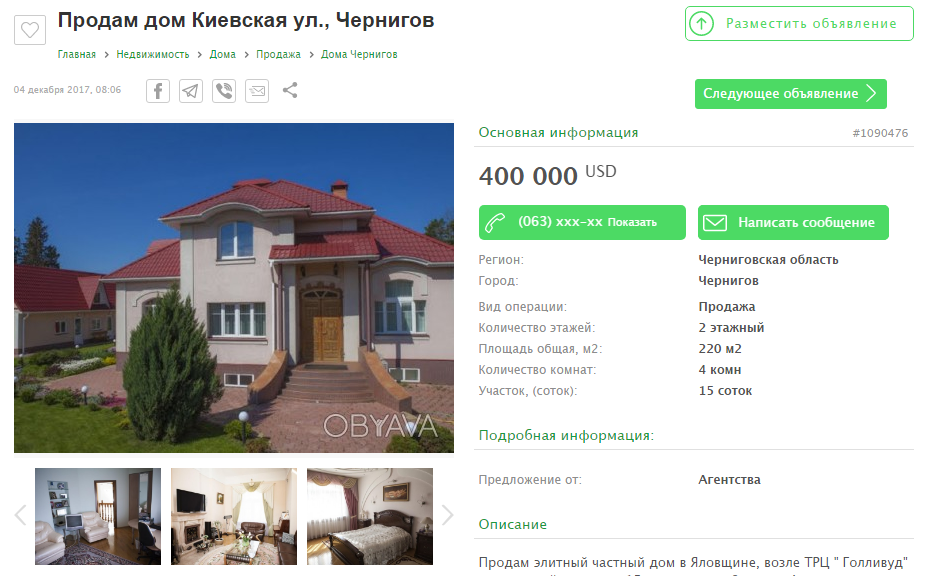Open Недвижимость breadcrumb link
This screenshot has height=576, width=927.
(x=153, y=54)
